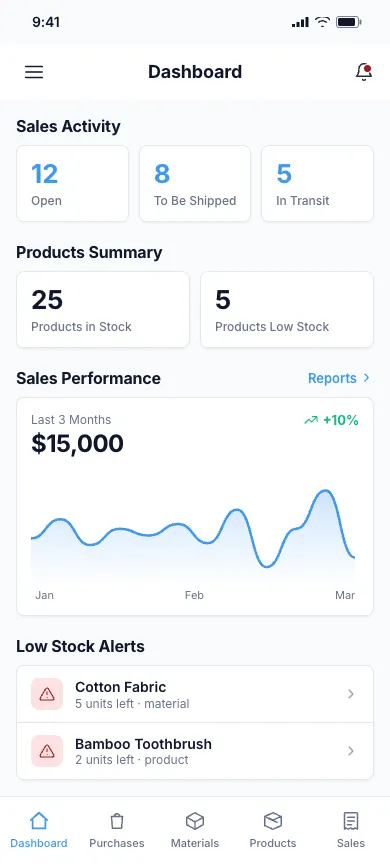Switch to the Materials tab label
The height and width of the screenshot is (868, 390).
(x=195, y=843)
